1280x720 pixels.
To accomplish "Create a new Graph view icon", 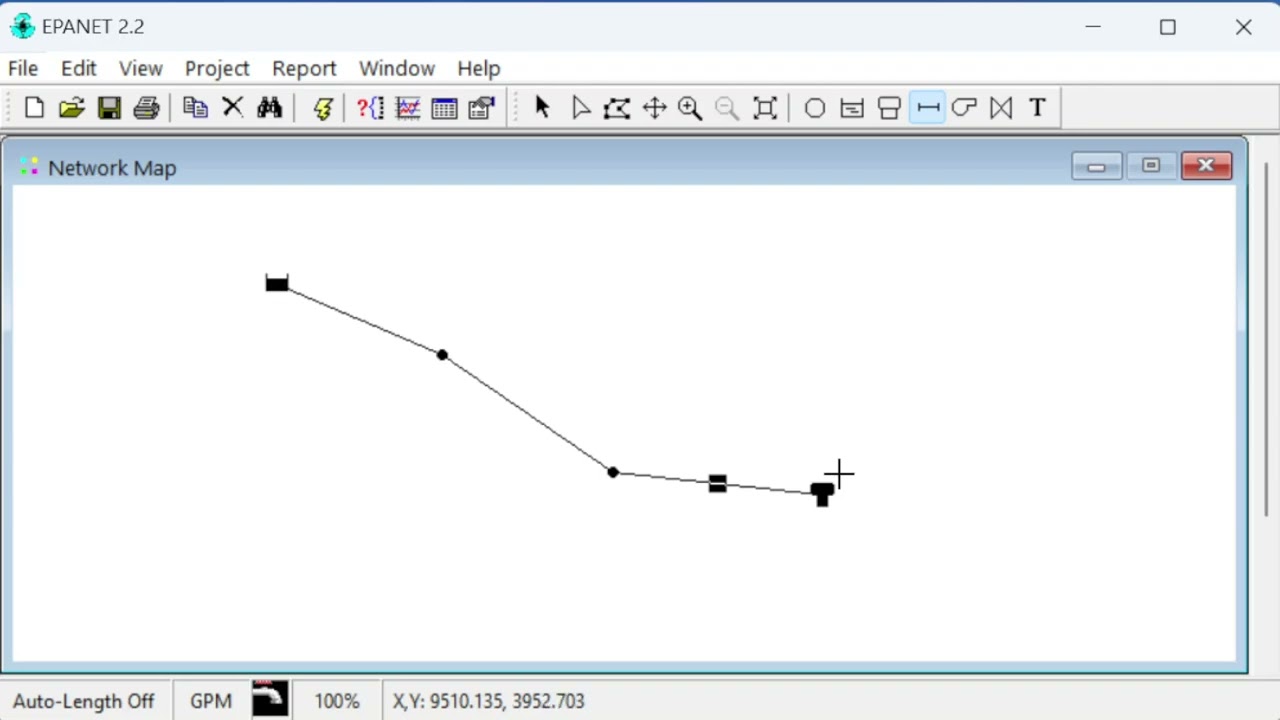I will click(x=408, y=108).
